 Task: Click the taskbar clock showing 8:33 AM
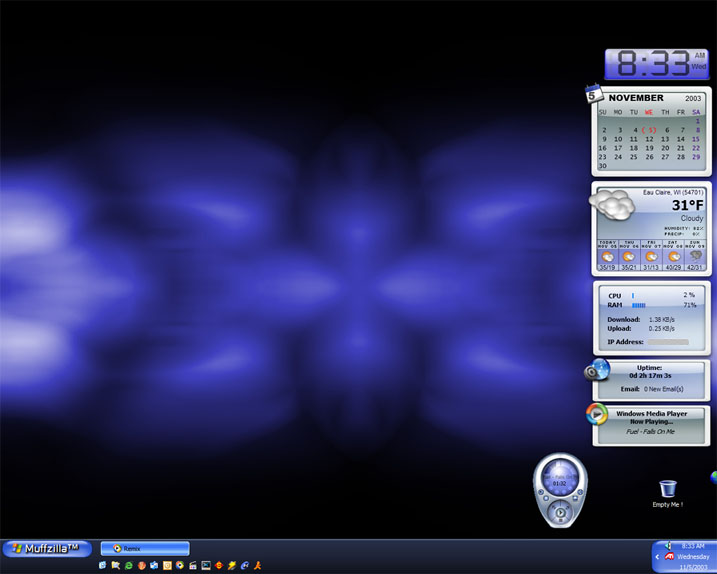(x=693, y=545)
